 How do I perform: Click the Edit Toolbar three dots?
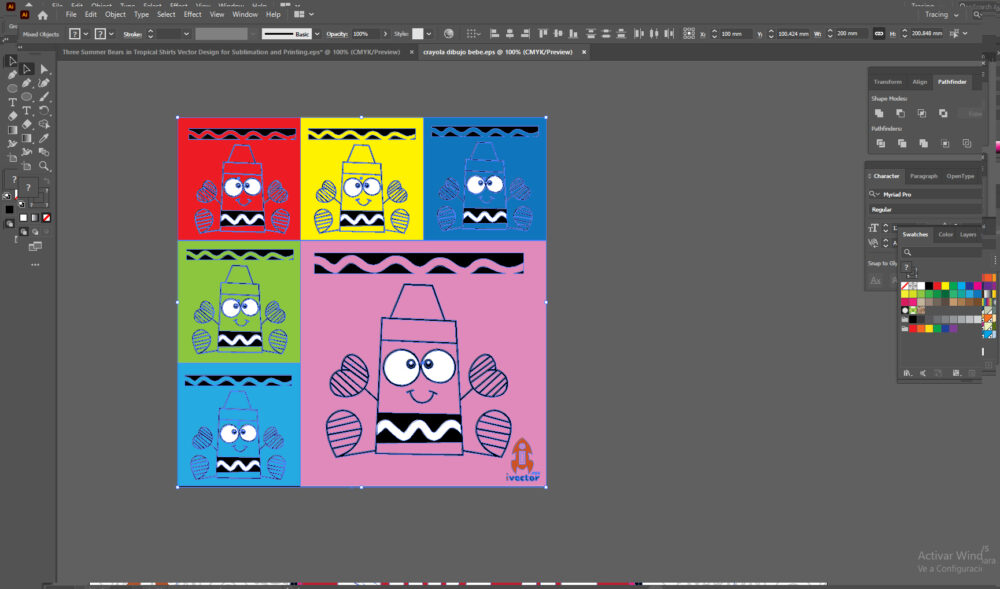click(x=35, y=265)
